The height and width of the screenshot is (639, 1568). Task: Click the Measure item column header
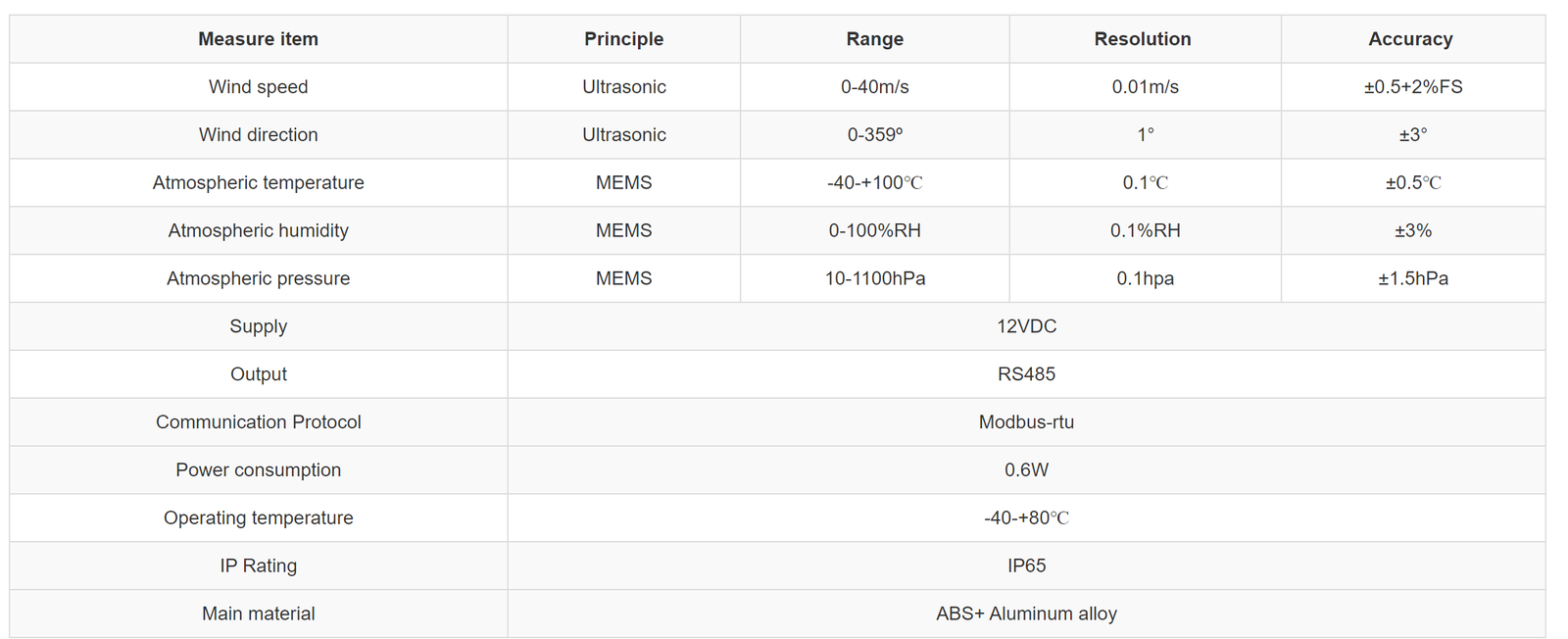259,39
